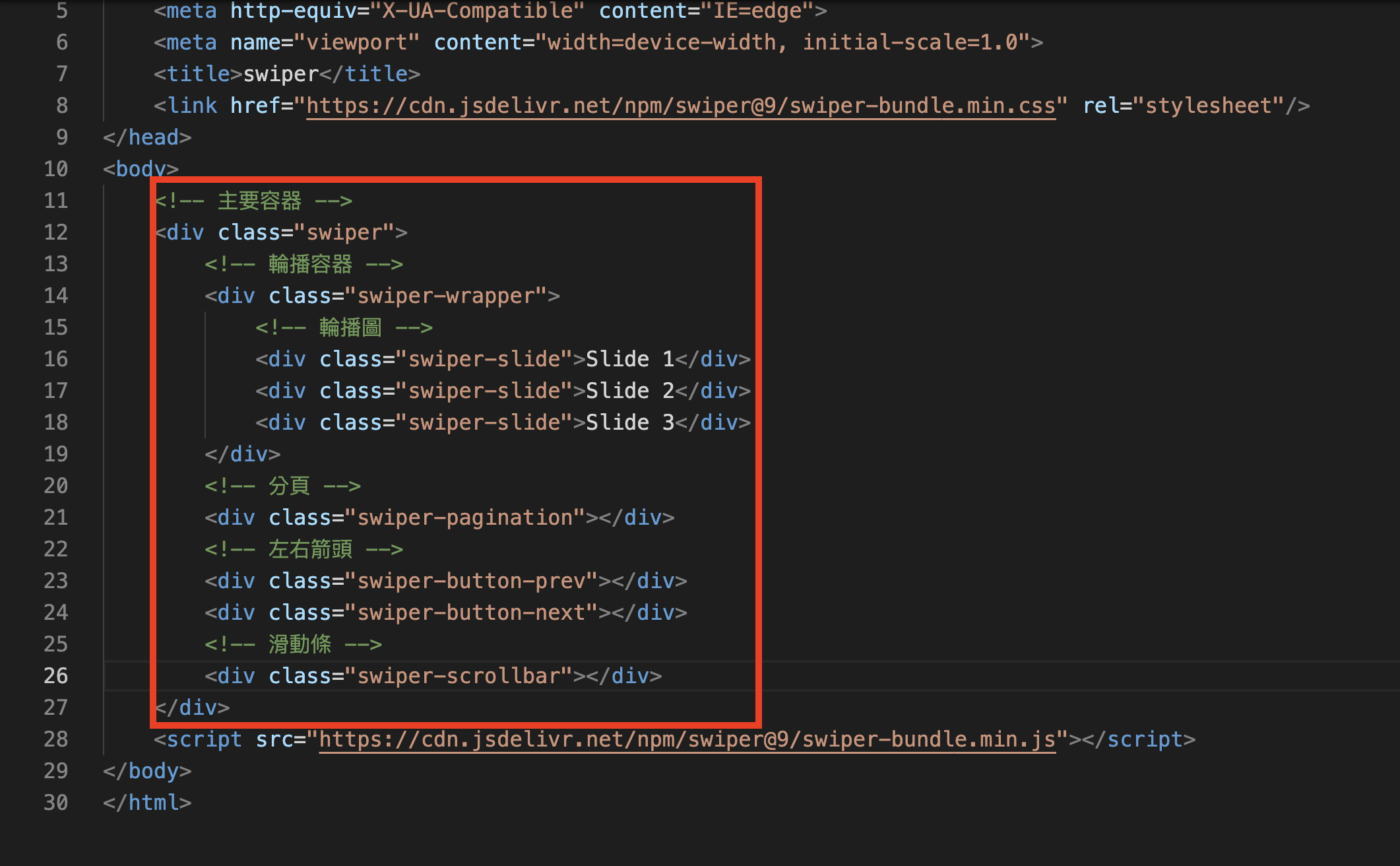Click line number 26 in the gutter
The image size is (1400, 866).
point(56,676)
